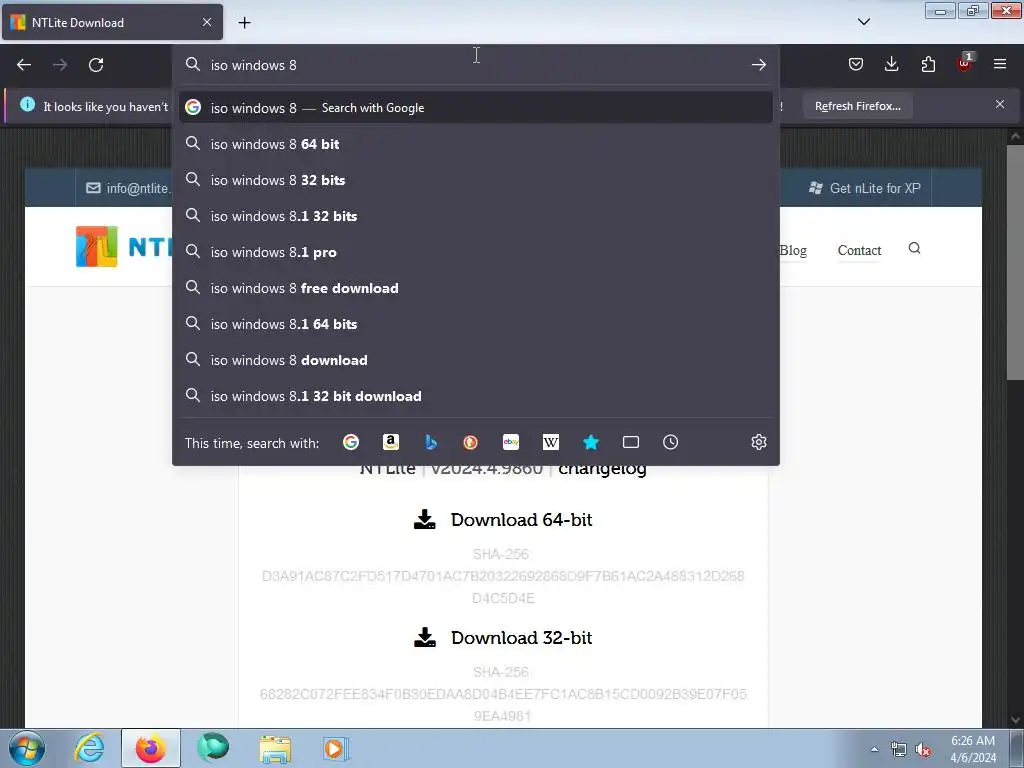Open search settings gear icon
The width and height of the screenshot is (1024, 768).
[x=758, y=442]
